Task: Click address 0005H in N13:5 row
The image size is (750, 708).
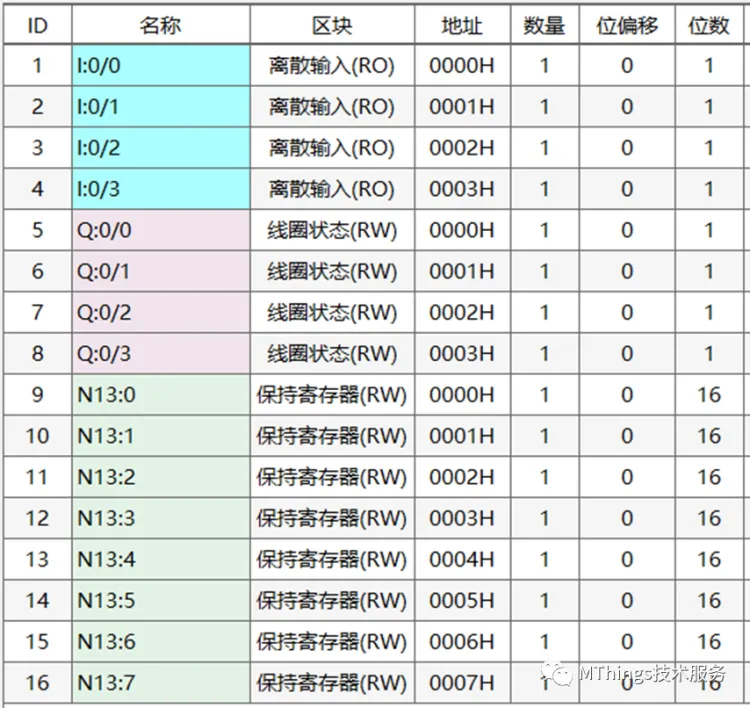Action: tap(463, 600)
